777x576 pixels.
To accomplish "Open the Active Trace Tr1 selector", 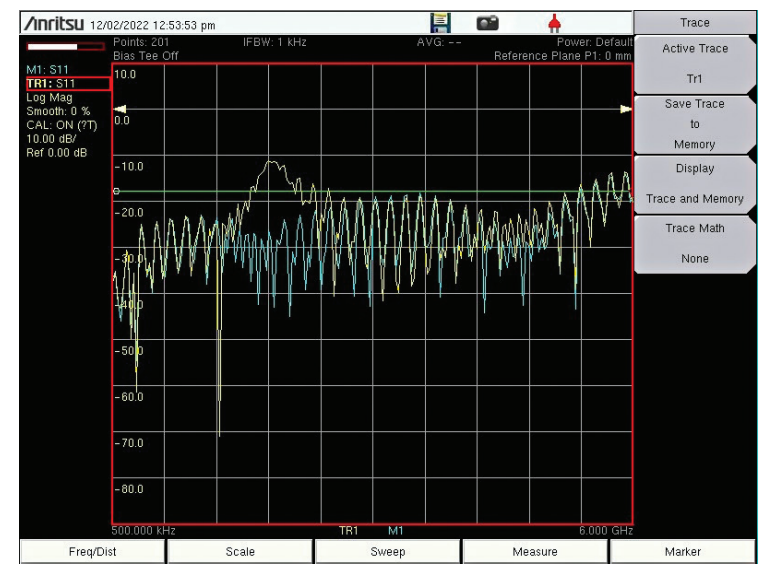I will (x=695, y=63).
